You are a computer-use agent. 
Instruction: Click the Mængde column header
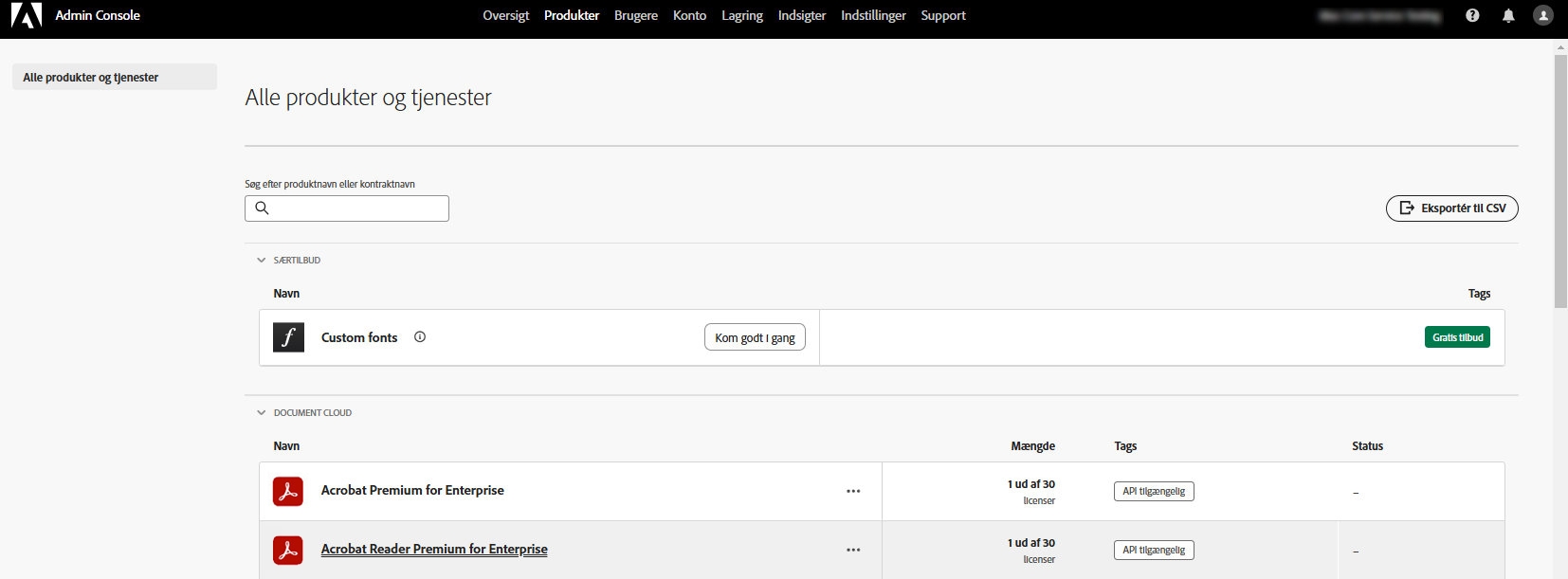click(1032, 445)
